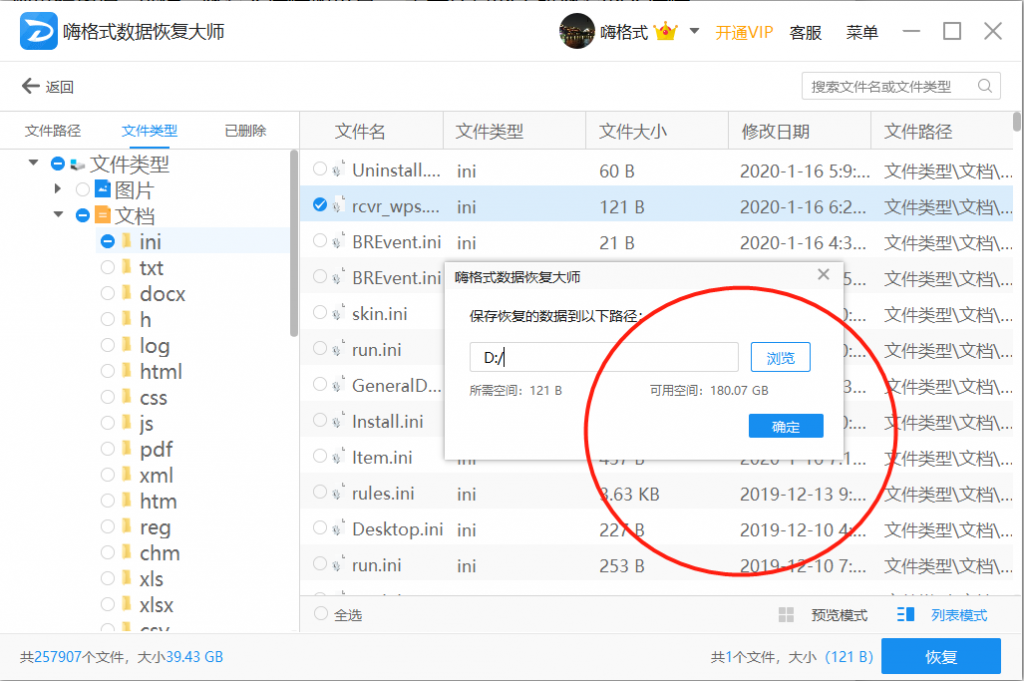Select the xml type tree item

(x=156, y=475)
